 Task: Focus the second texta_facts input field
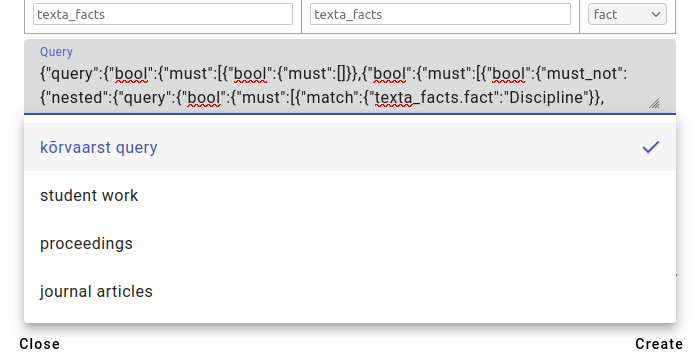tap(440, 14)
